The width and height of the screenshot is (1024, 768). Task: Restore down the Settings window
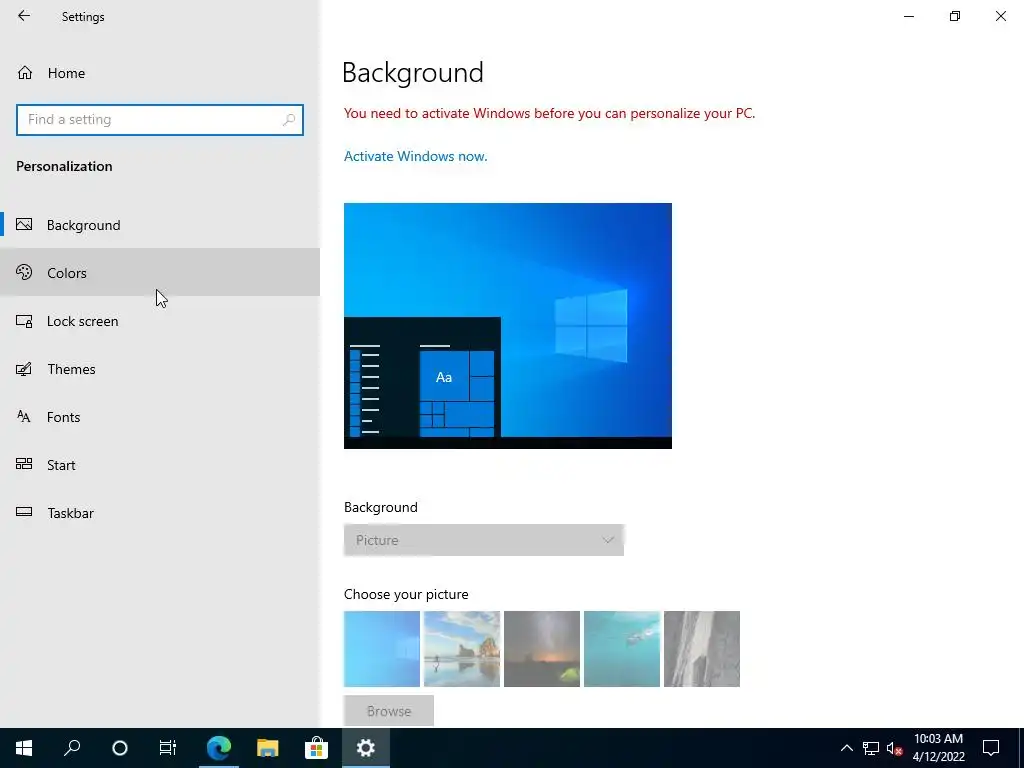[x=955, y=16]
